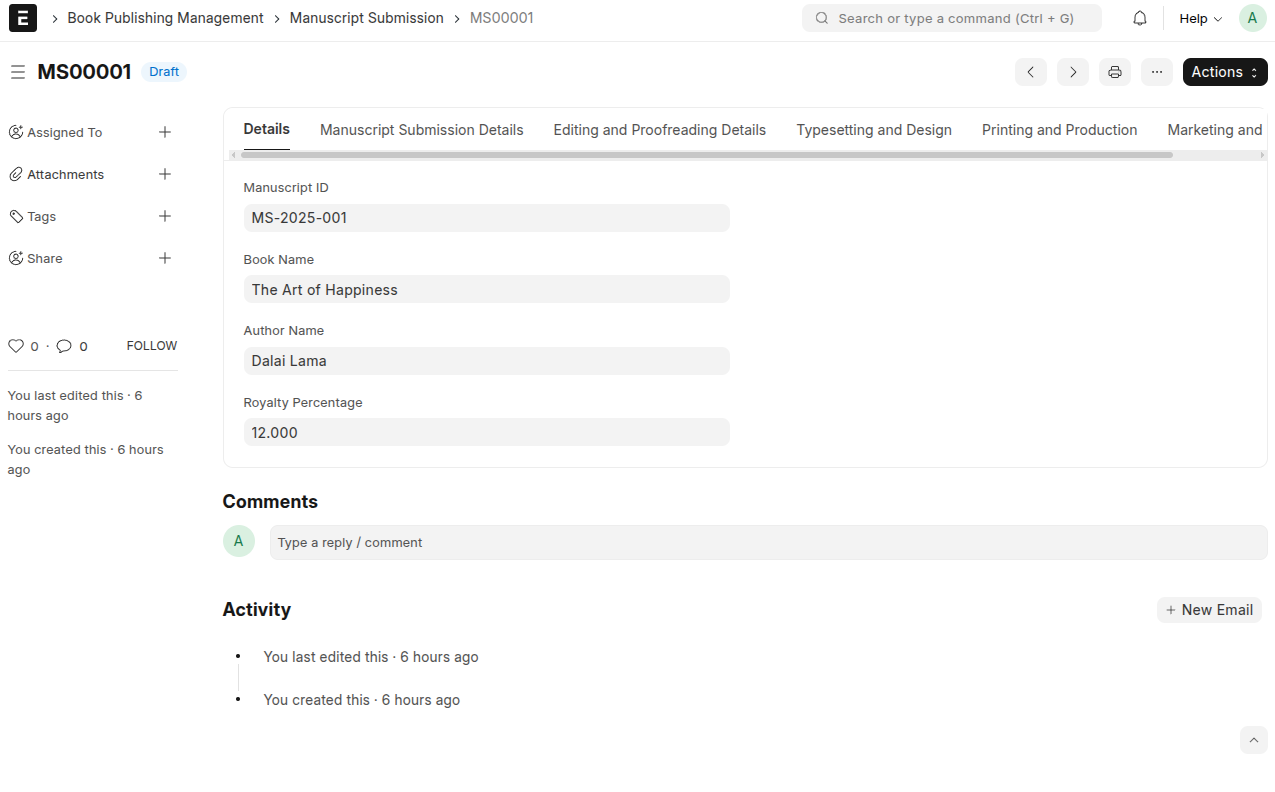
Task: Open the ellipsis overflow menu
Action: point(1156,71)
